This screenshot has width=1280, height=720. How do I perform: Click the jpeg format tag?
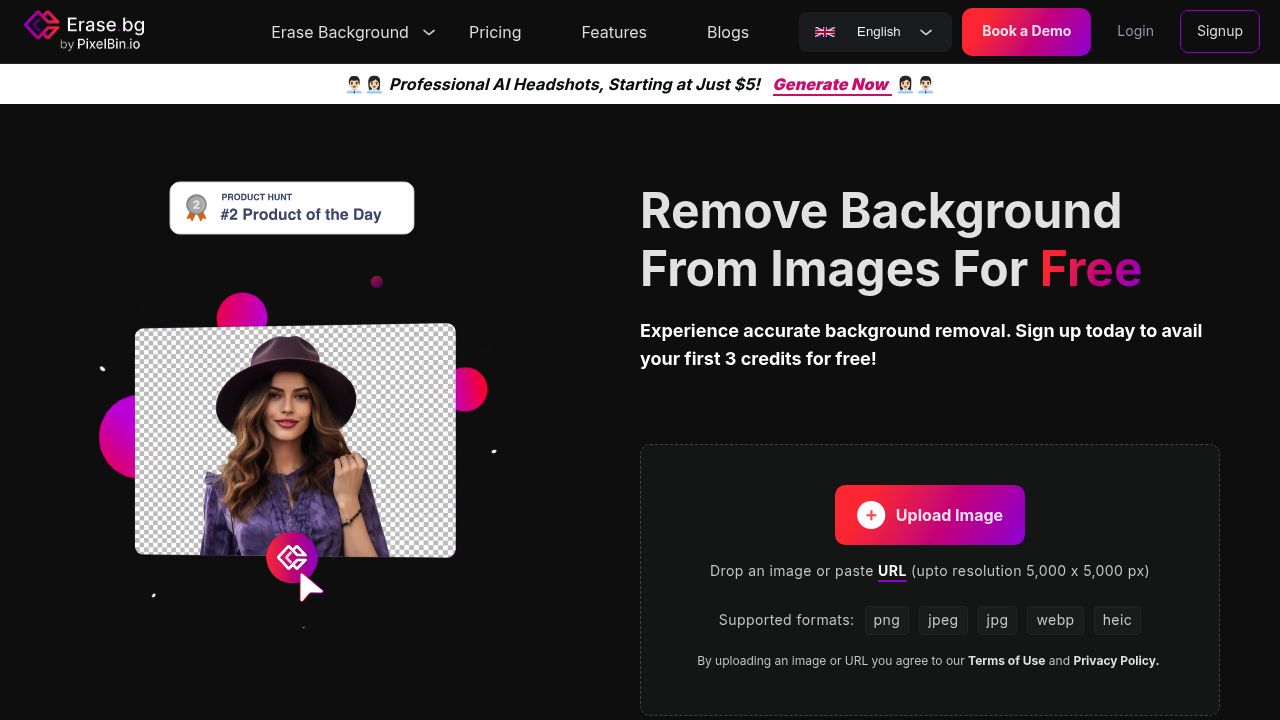pyautogui.click(x=943, y=620)
